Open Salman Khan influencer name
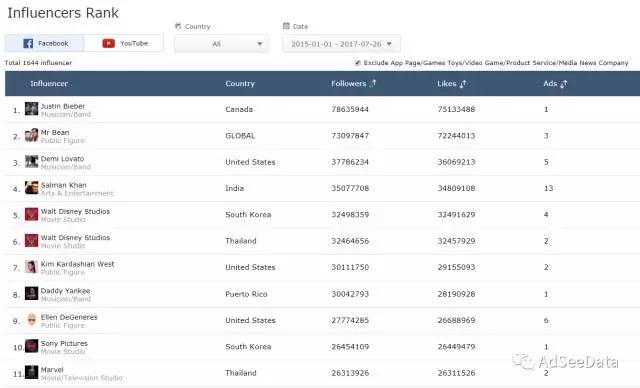The height and width of the screenshot is (388, 640). click(x=64, y=185)
